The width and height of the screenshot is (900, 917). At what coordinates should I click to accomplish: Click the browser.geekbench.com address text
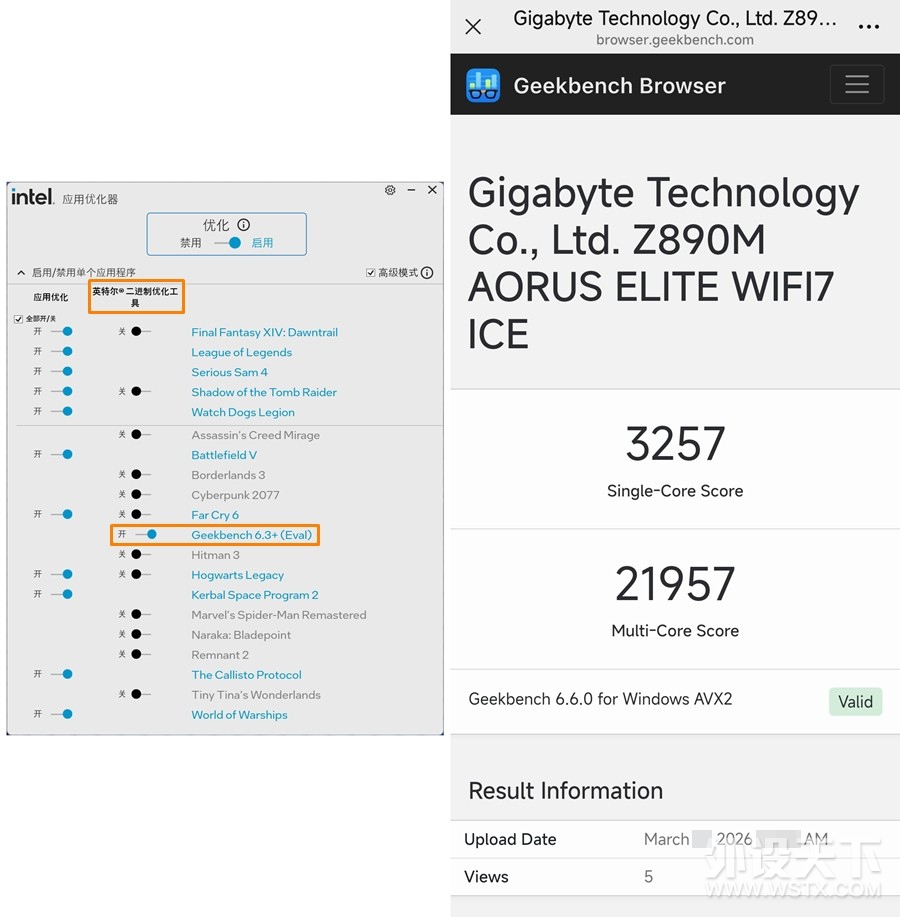coord(674,40)
